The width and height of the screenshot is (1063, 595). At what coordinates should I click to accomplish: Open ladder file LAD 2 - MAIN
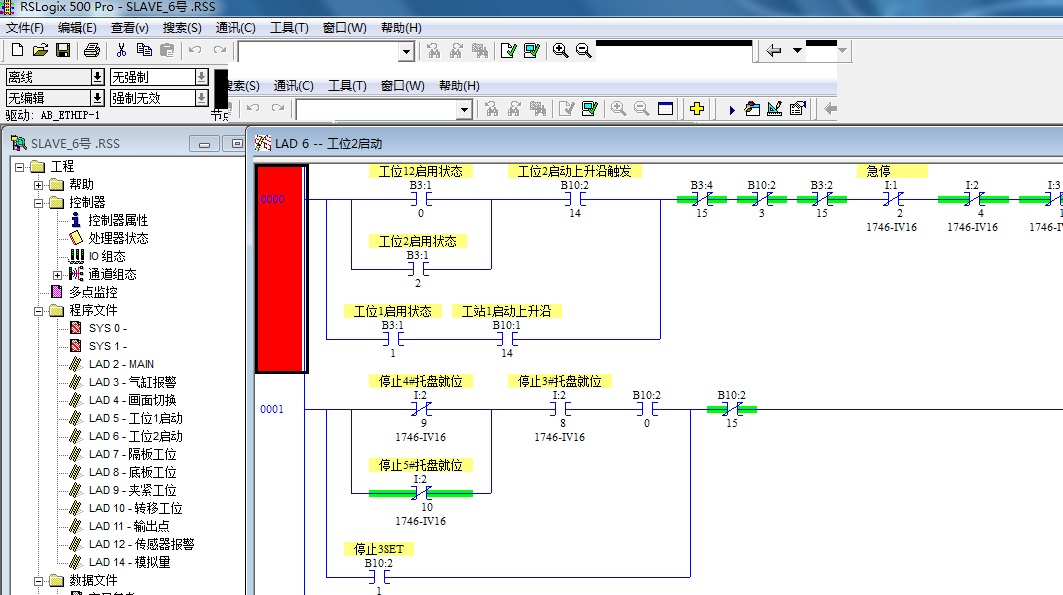pos(121,364)
